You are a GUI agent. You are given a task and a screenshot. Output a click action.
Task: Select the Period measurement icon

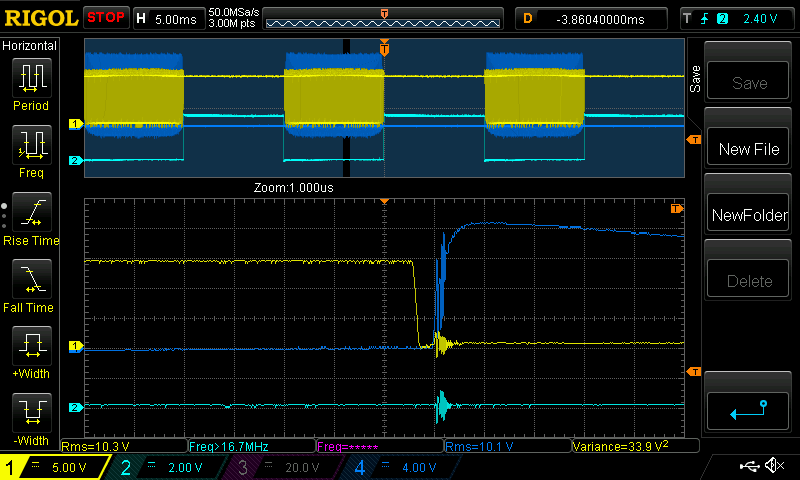tap(31, 80)
